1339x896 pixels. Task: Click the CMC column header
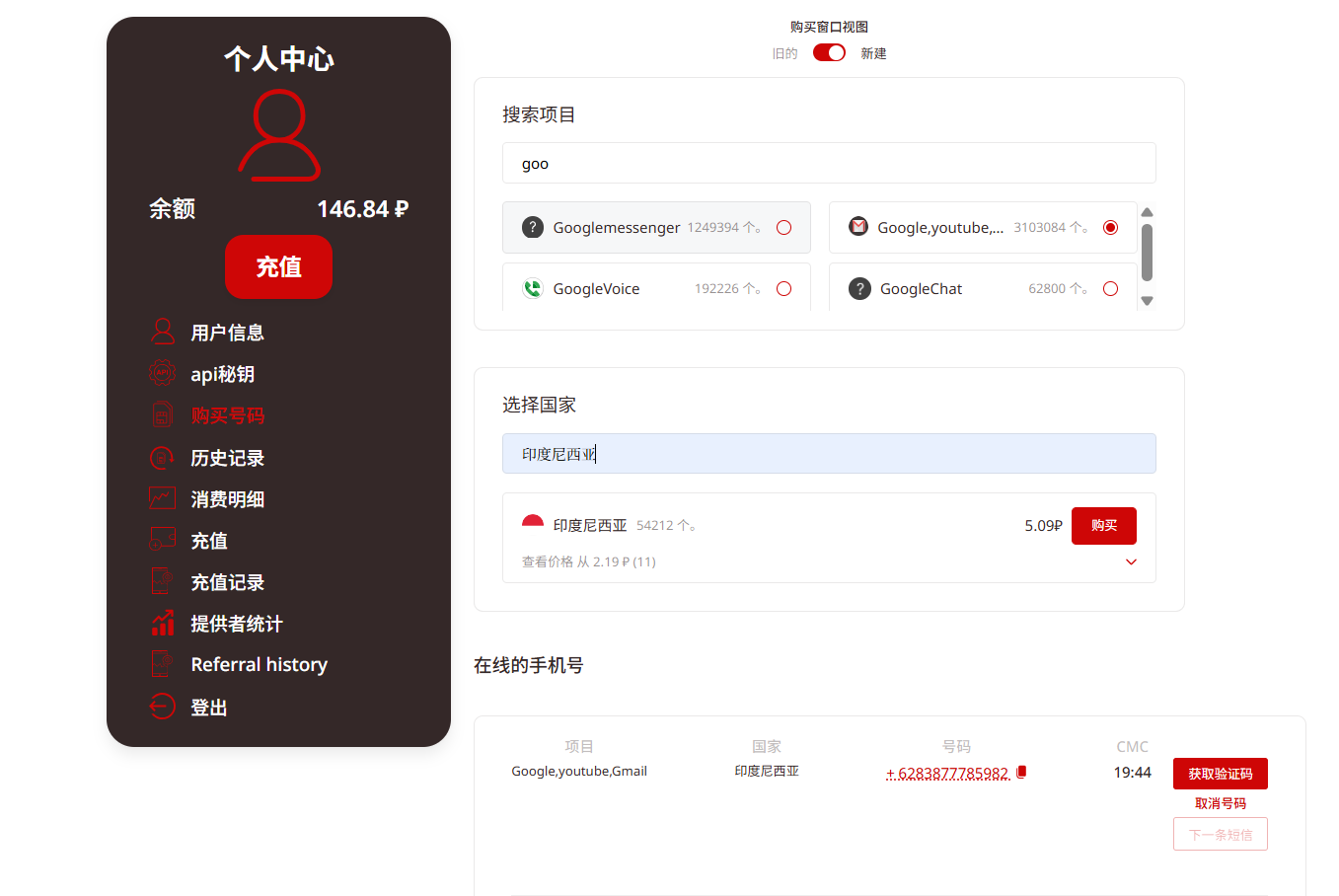pyautogui.click(x=1133, y=746)
